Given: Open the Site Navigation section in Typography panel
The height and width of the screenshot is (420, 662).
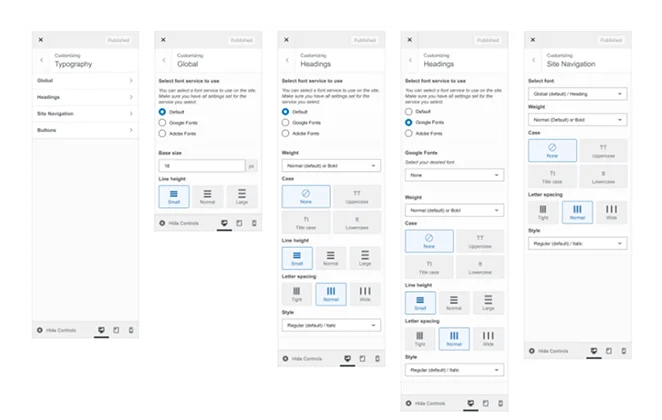Looking at the screenshot, I should pos(84,113).
